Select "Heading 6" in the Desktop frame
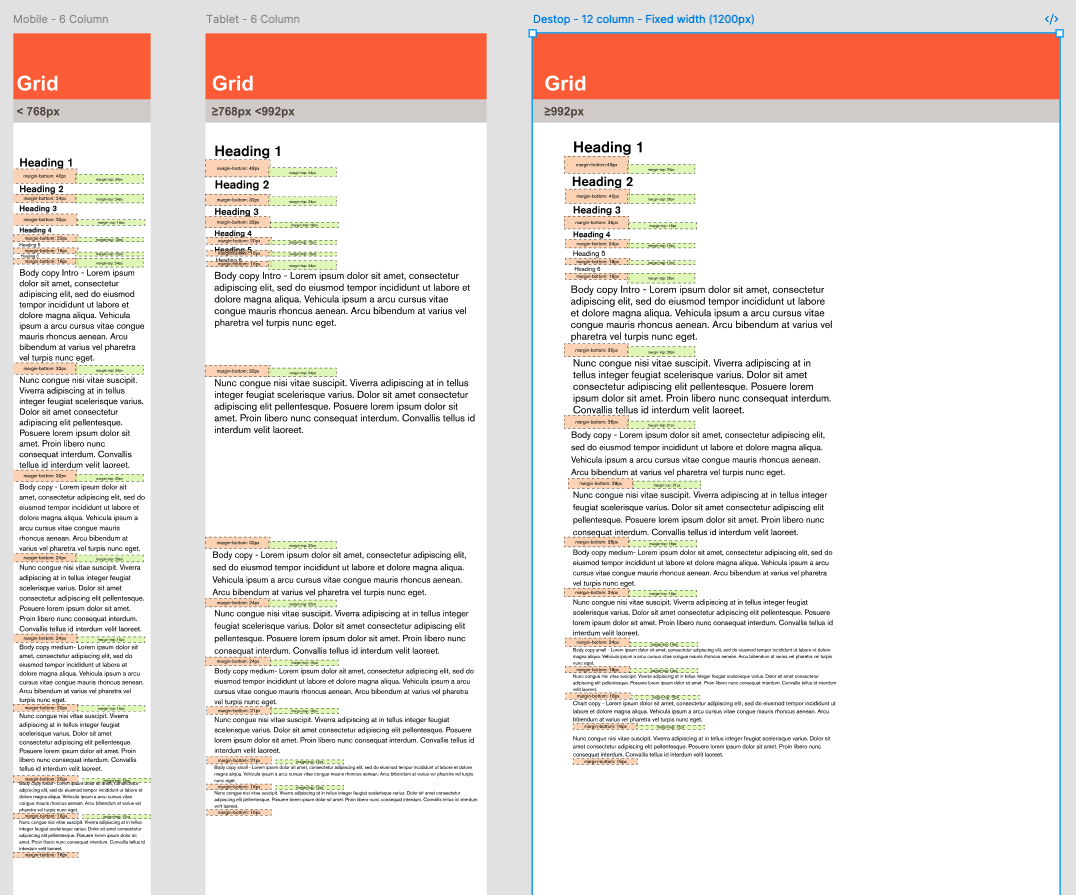The height and width of the screenshot is (895, 1076). (x=587, y=269)
